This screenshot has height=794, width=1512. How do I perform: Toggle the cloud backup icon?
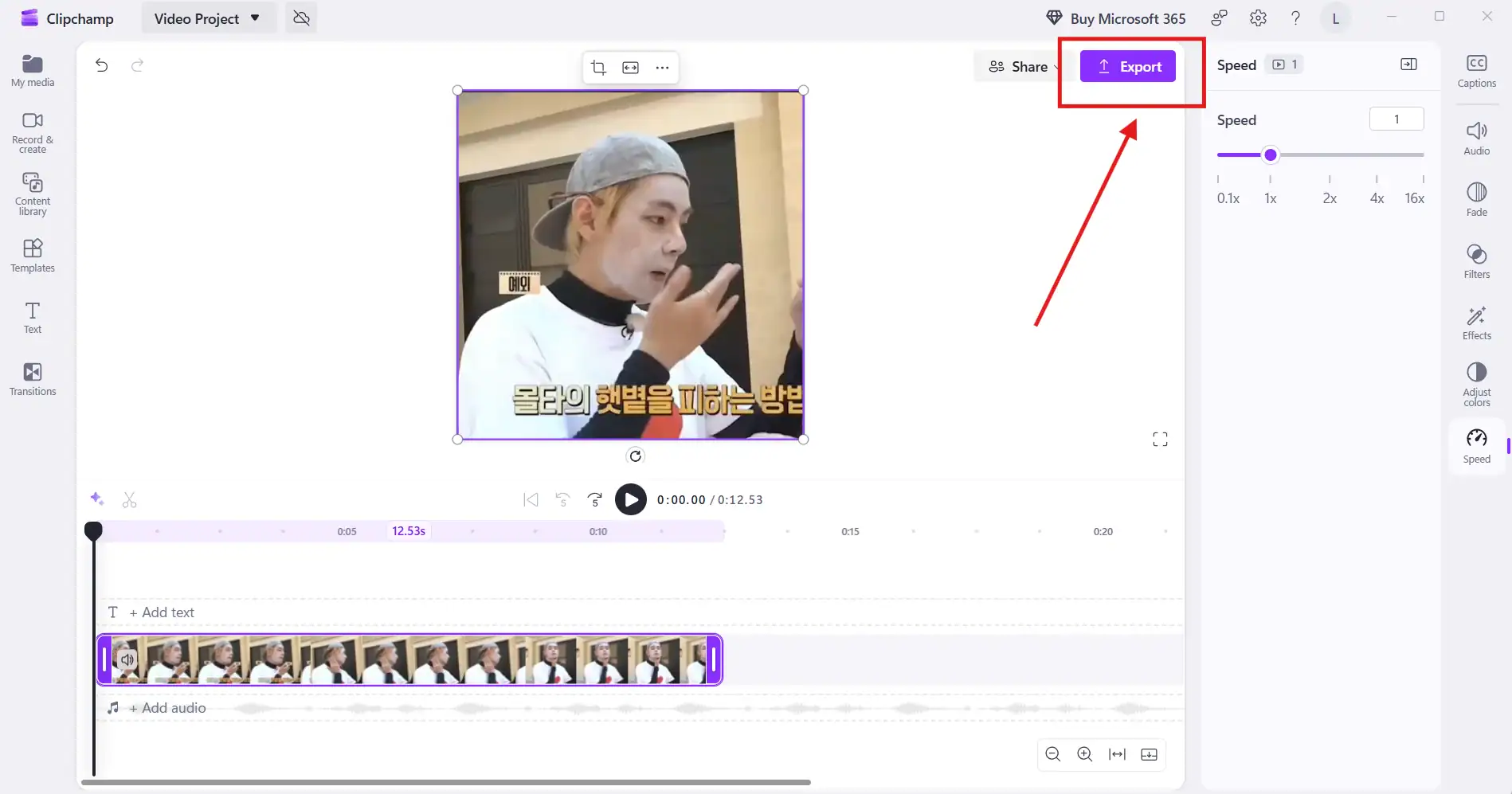coord(300,18)
